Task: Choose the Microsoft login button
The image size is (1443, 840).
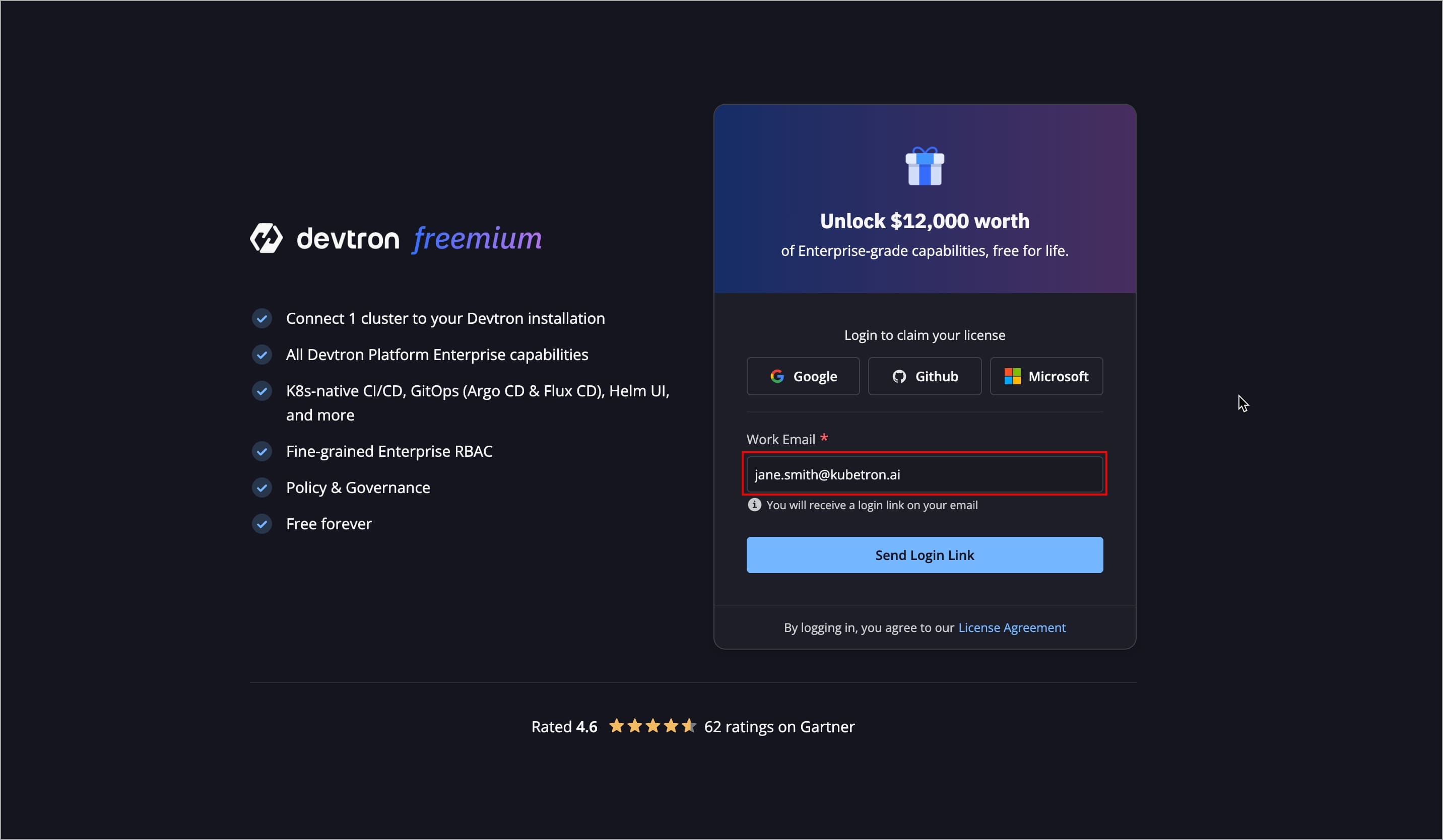Action: point(1046,376)
